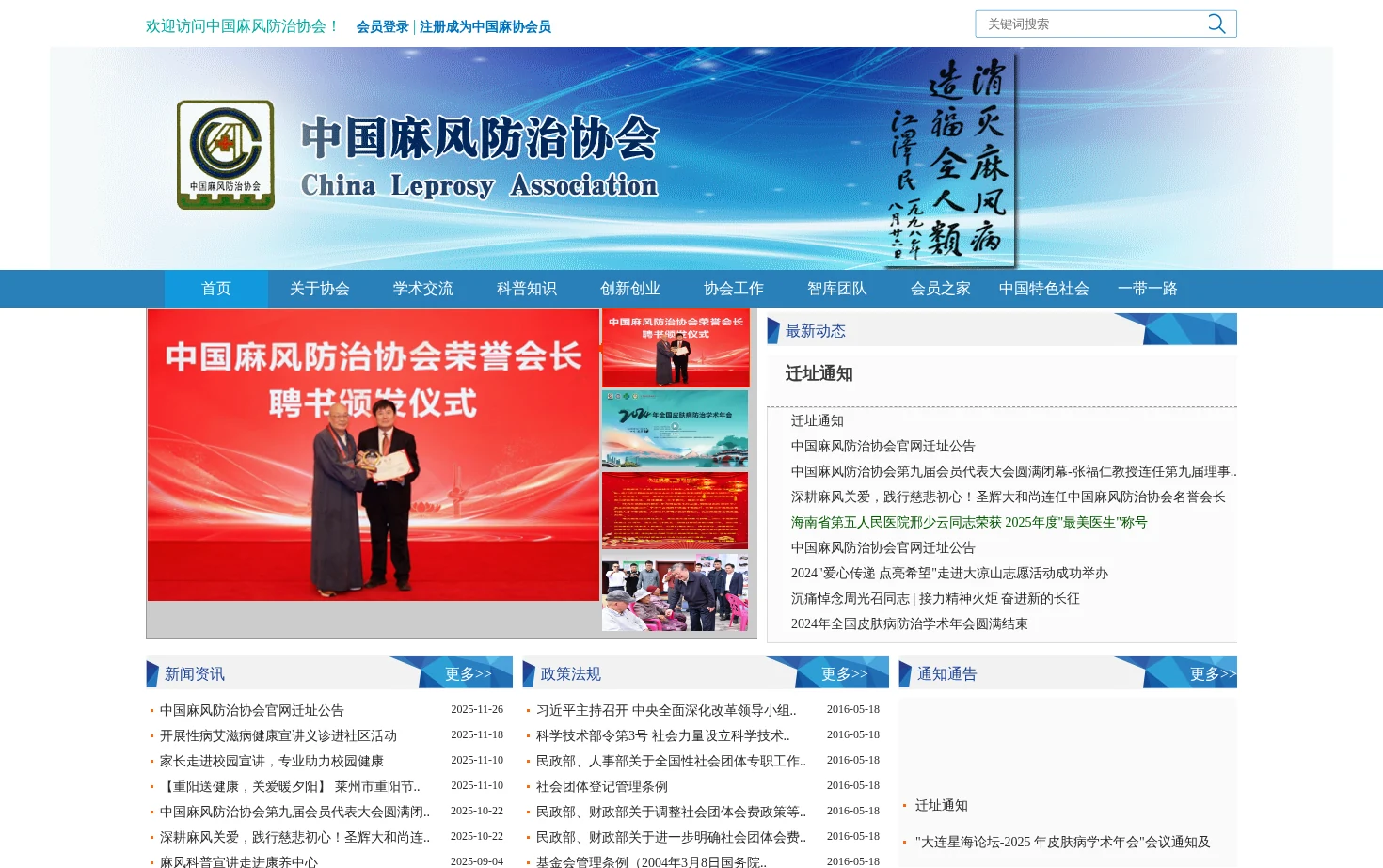Open 海南省第五人民医院邢少云 news link
Image resolution: width=1383 pixels, height=868 pixels.
pos(969,522)
